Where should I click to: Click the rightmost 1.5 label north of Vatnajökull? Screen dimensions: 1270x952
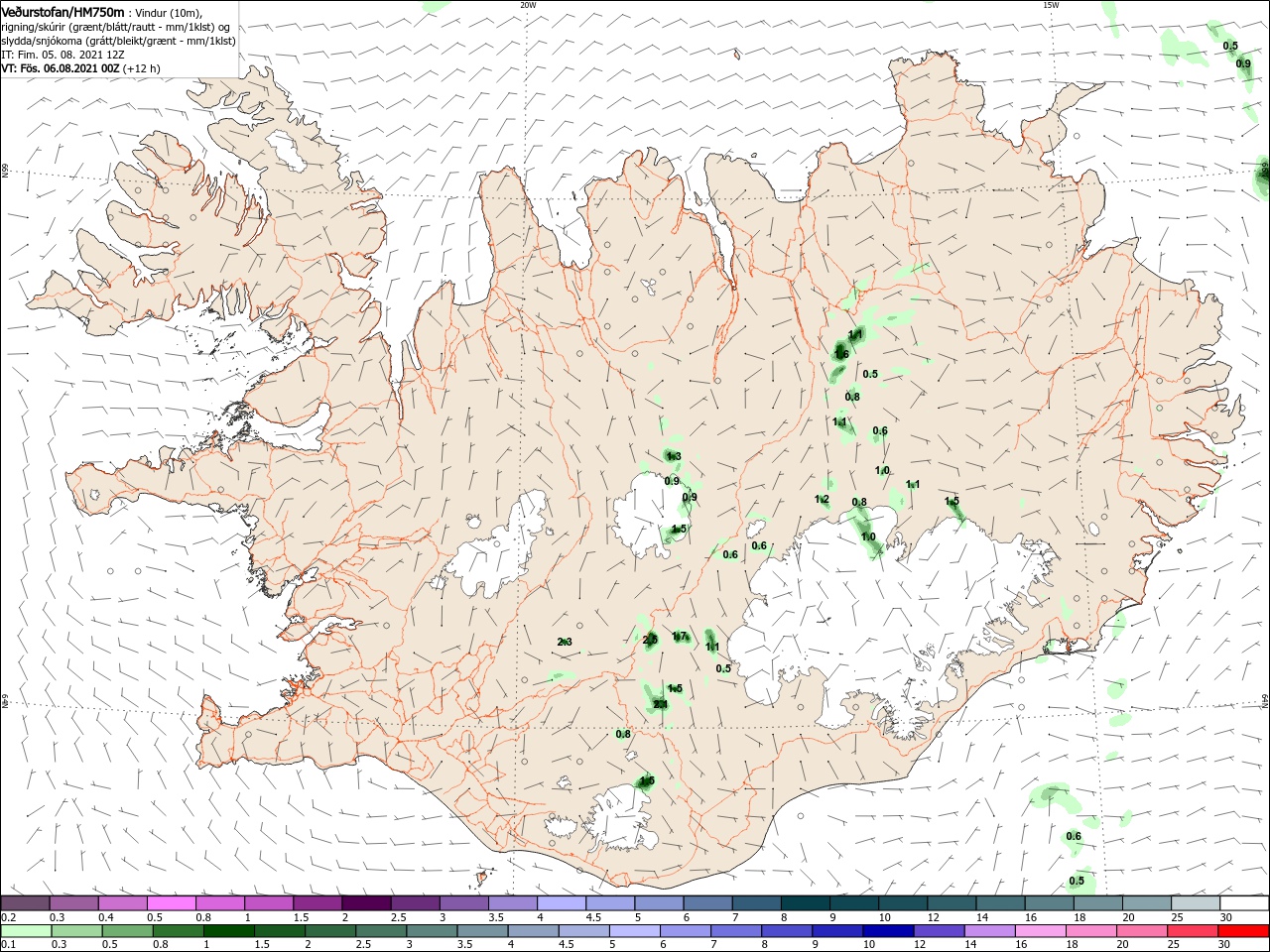point(952,502)
